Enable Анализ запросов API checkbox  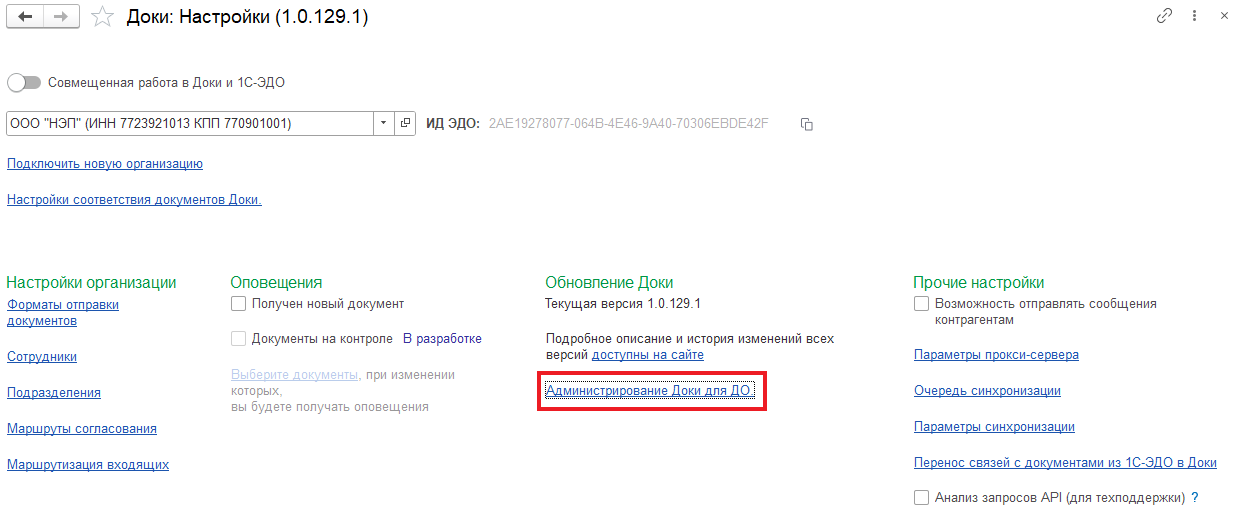(921, 497)
